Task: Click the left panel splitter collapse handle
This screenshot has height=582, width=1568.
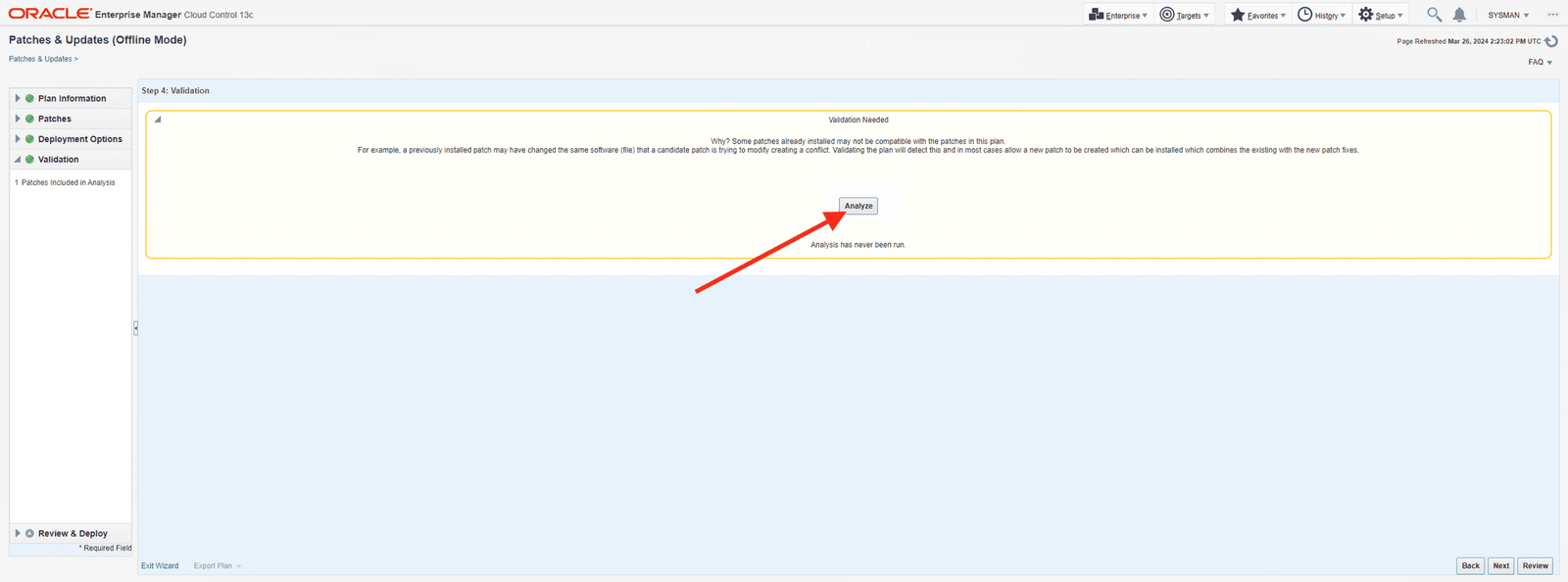Action: pos(135,328)
